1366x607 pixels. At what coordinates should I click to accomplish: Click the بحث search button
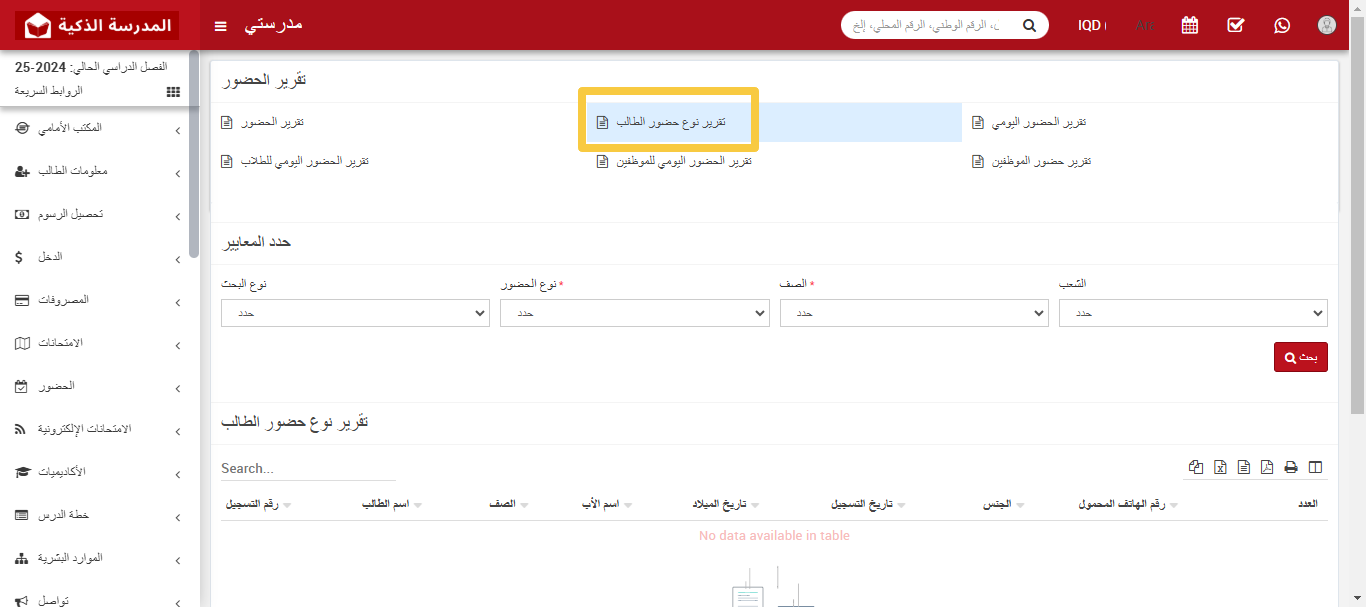(1300, 356)
